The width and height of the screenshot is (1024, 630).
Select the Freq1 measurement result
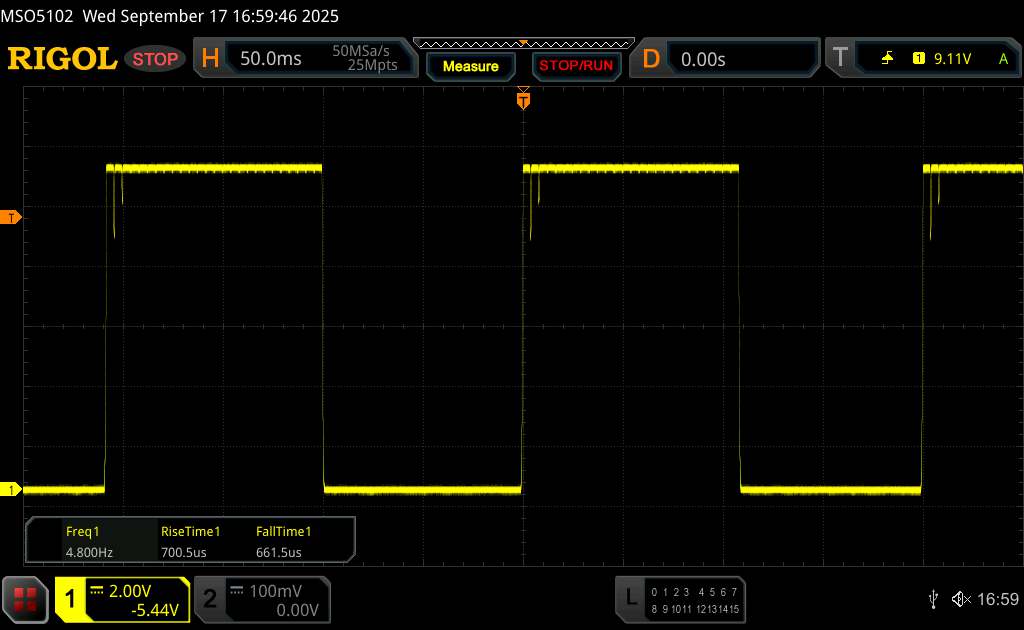(x=87, y=541)
